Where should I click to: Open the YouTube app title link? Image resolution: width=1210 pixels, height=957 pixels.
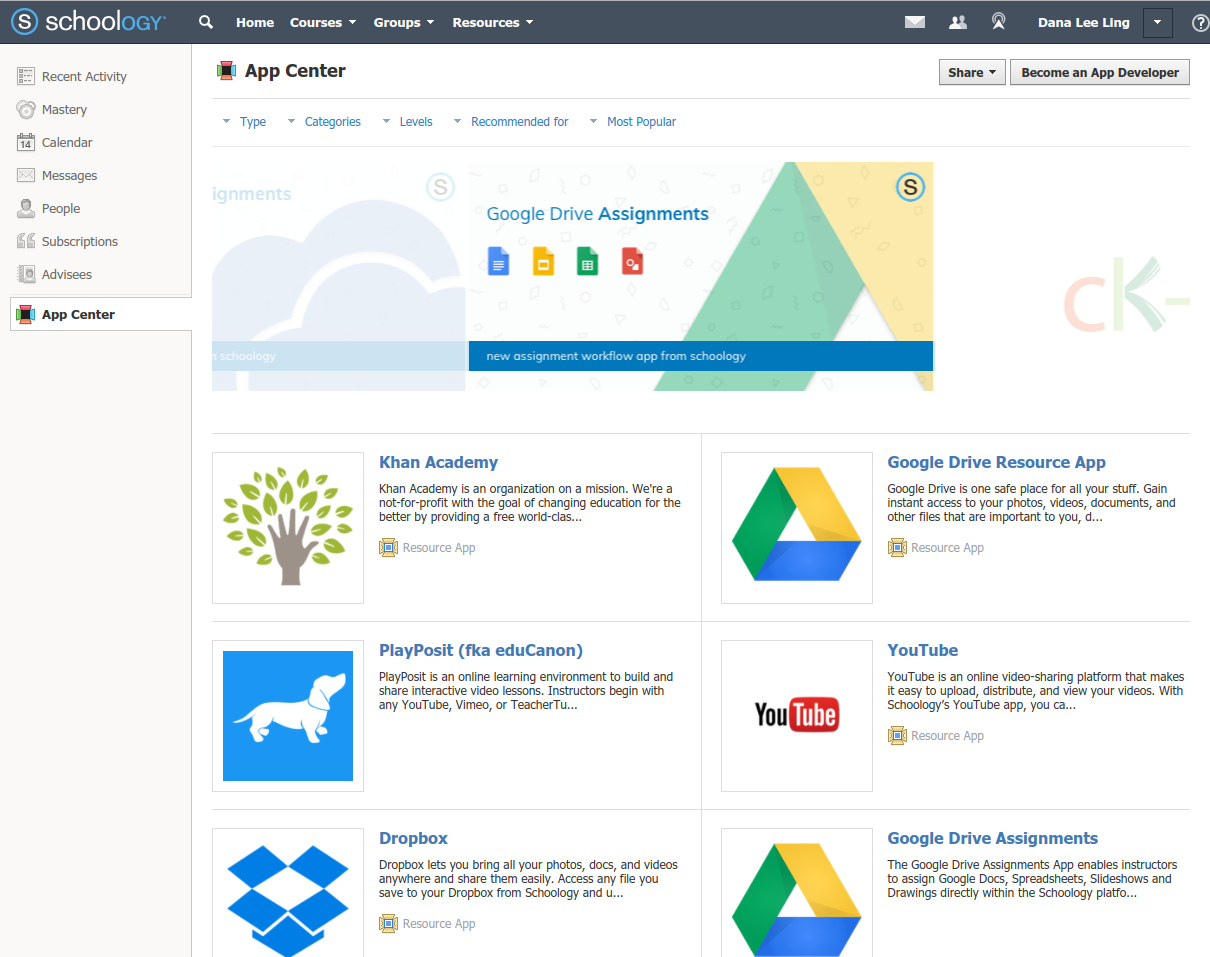pyautogui.click(x=922, y=650)
